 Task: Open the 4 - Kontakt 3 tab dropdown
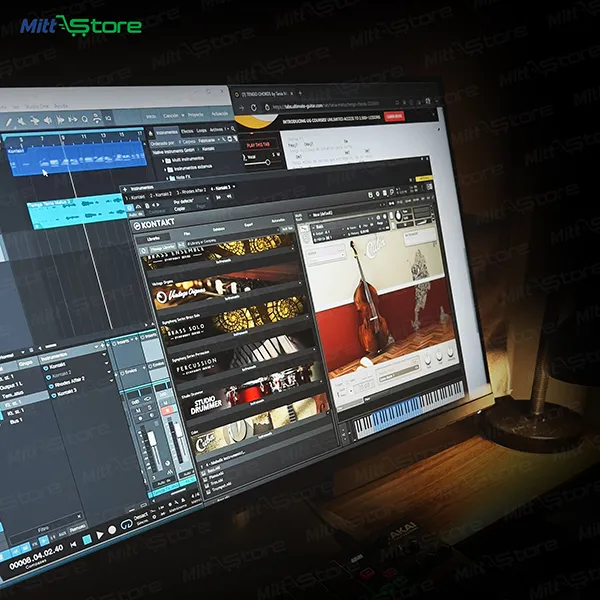tap(233, 186)
